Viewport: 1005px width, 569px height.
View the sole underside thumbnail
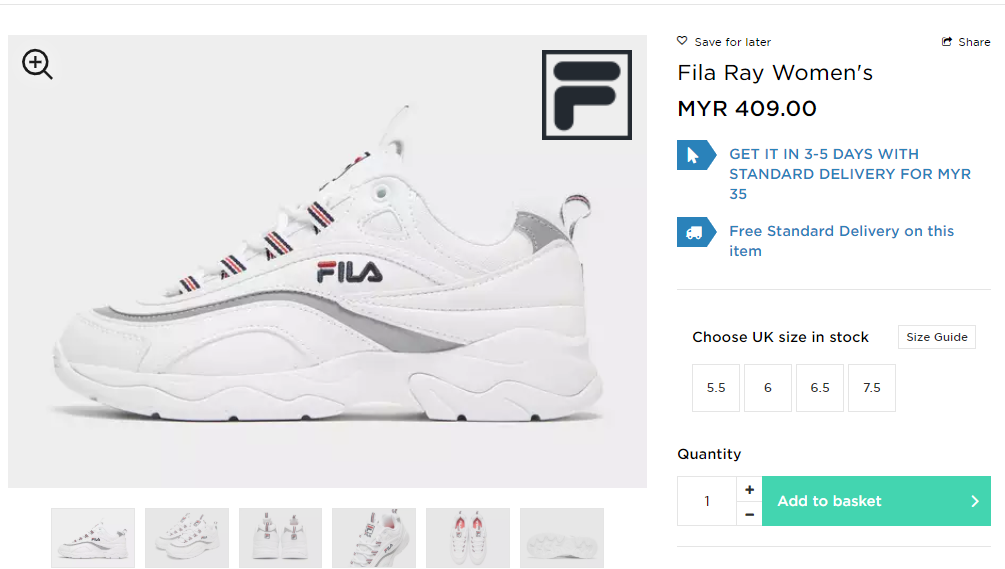562,538
